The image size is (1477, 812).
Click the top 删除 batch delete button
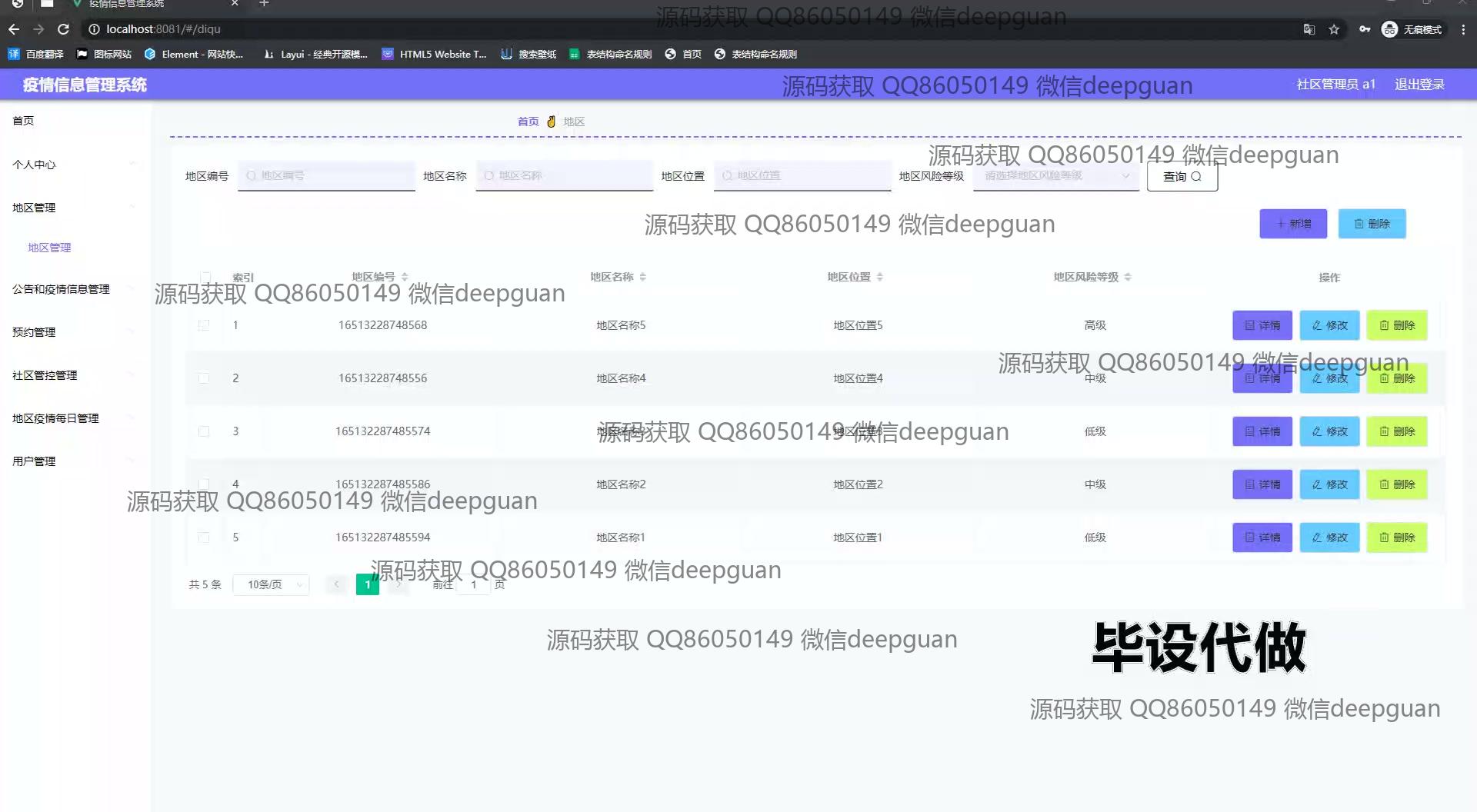pyautogui.click(x=1372, y=224)
